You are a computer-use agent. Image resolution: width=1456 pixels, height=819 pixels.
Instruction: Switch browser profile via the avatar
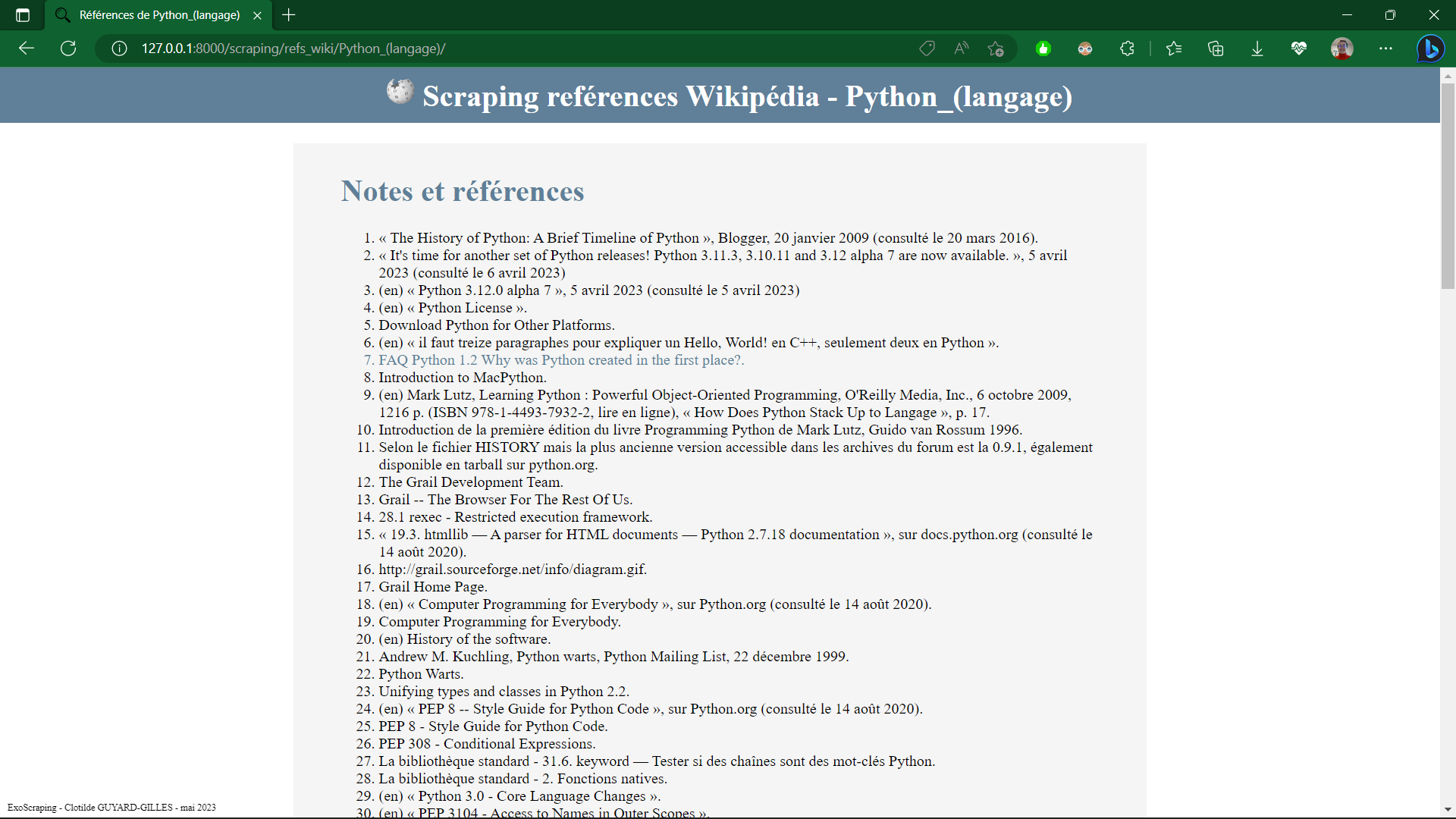click(1343, 49)
